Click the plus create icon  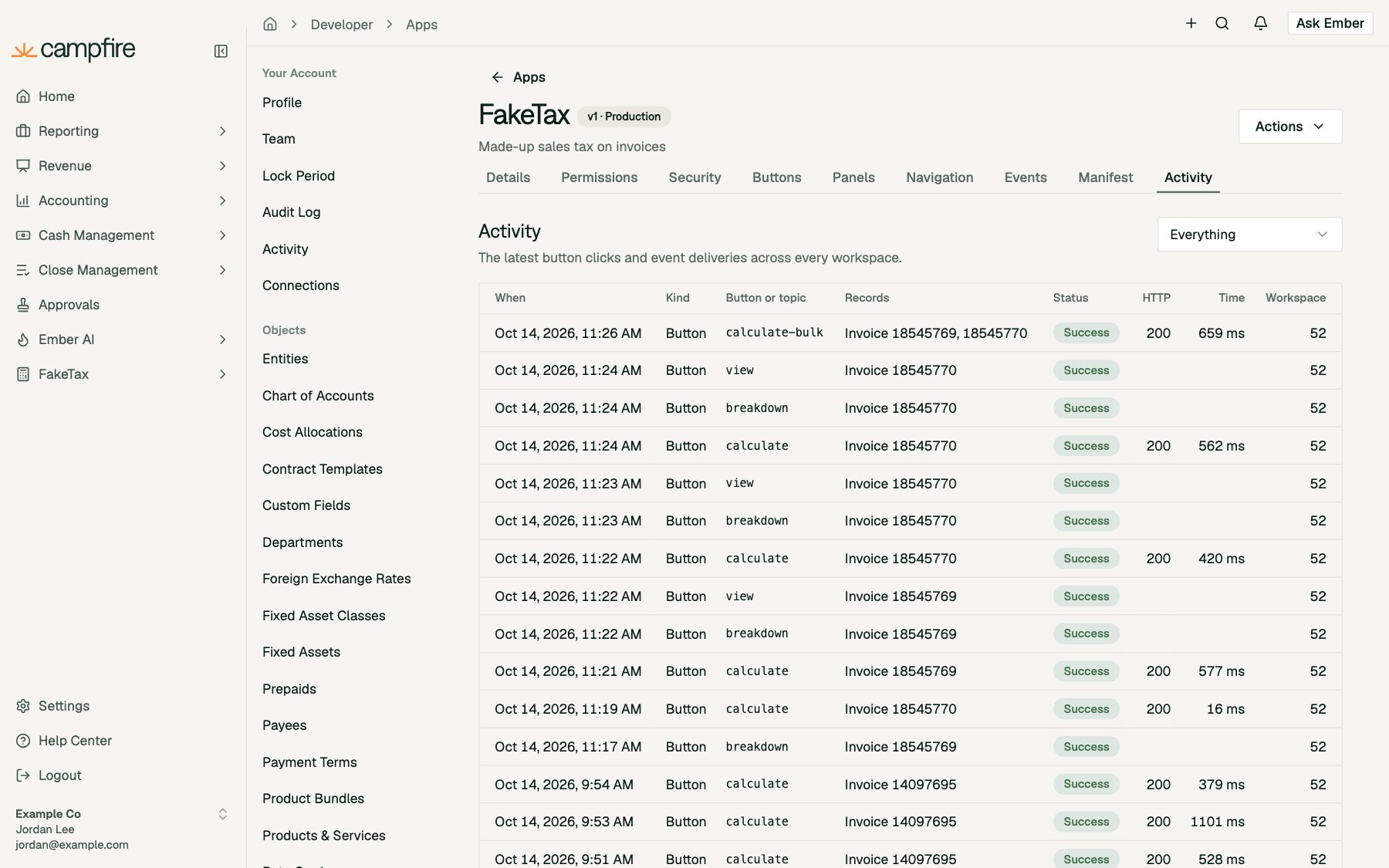point(1191,23)
